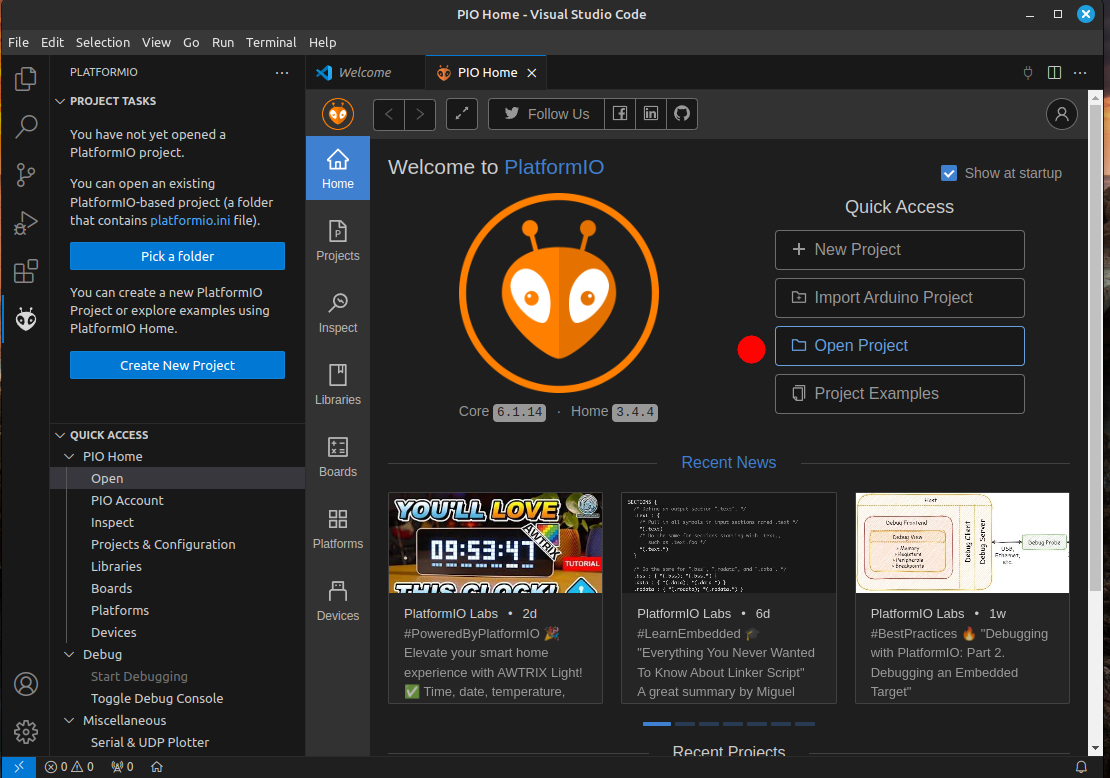Open the File menu

pyautogui.click(x=18, y=42)
